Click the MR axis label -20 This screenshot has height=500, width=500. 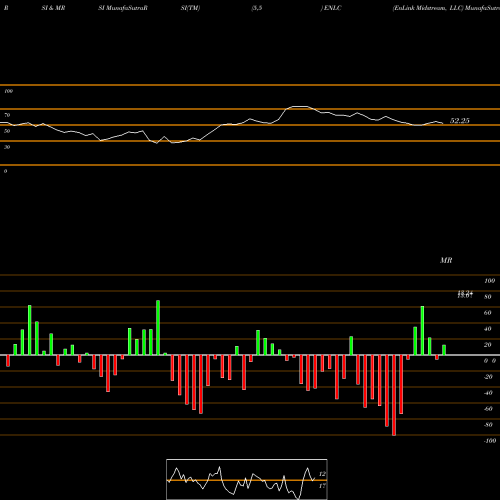pos(488,377)
